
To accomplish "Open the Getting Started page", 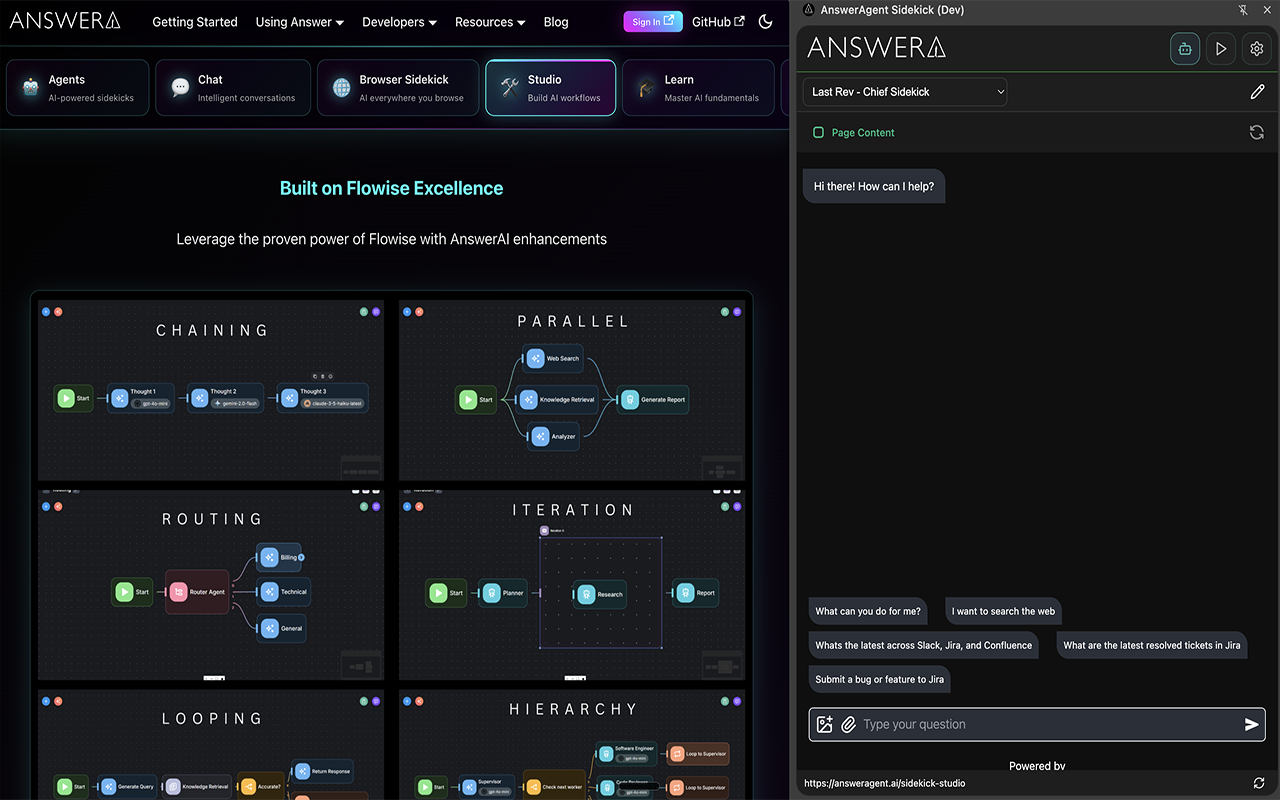I will point(195,22).
